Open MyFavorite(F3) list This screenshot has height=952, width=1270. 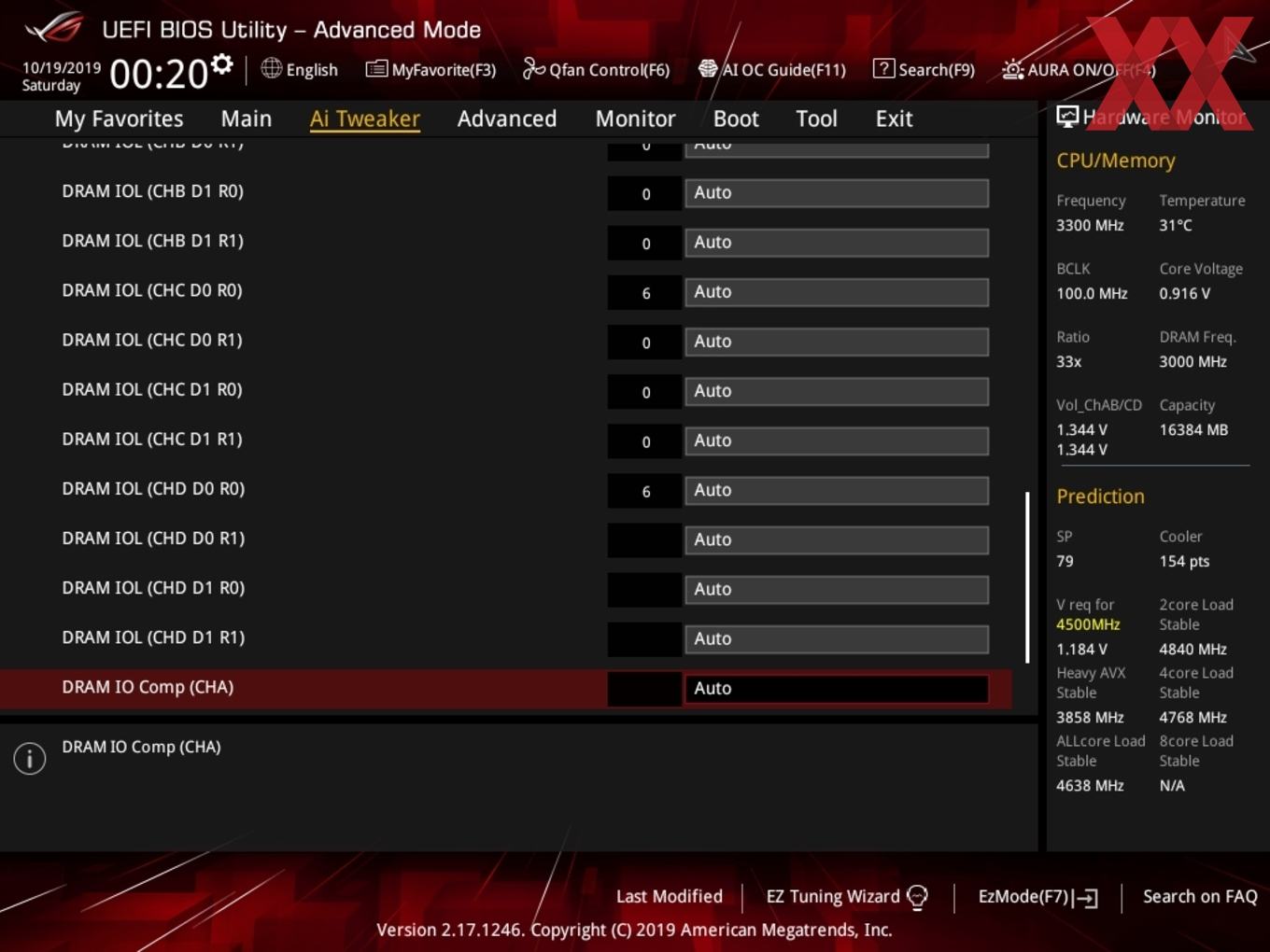coord(430,69)
